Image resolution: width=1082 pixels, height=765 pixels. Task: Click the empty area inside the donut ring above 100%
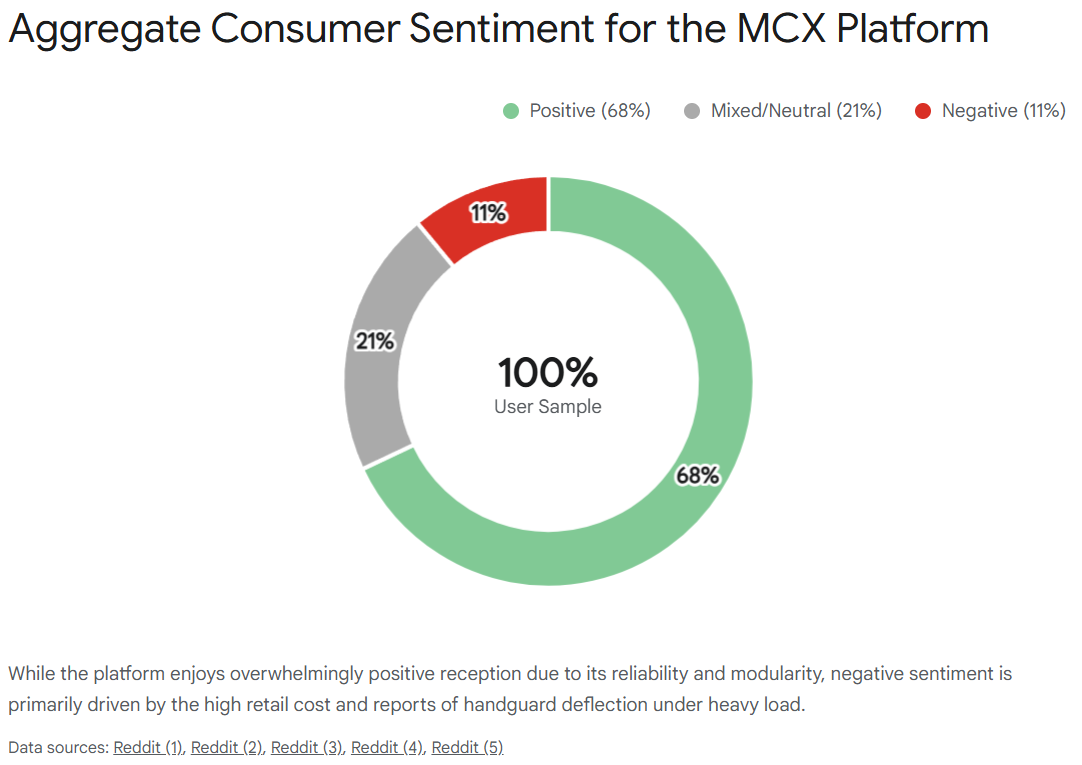[548, 290]
